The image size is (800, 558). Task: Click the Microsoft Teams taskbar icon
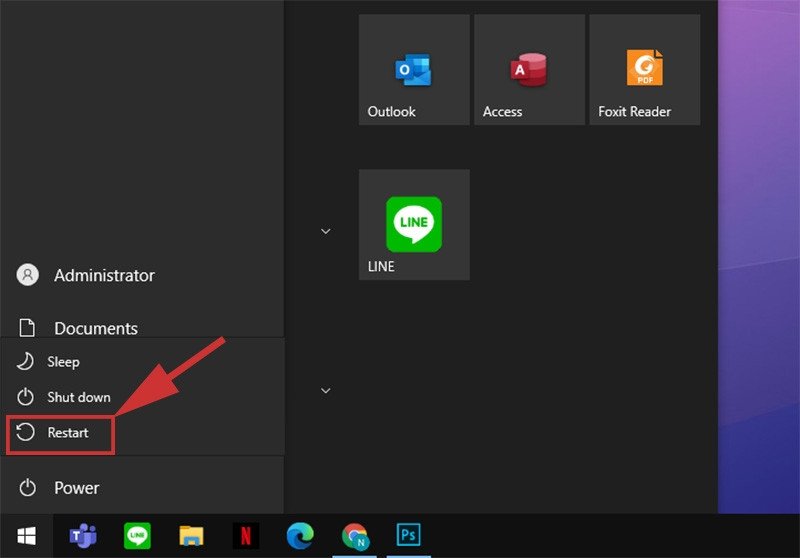[x=83, y=536]
